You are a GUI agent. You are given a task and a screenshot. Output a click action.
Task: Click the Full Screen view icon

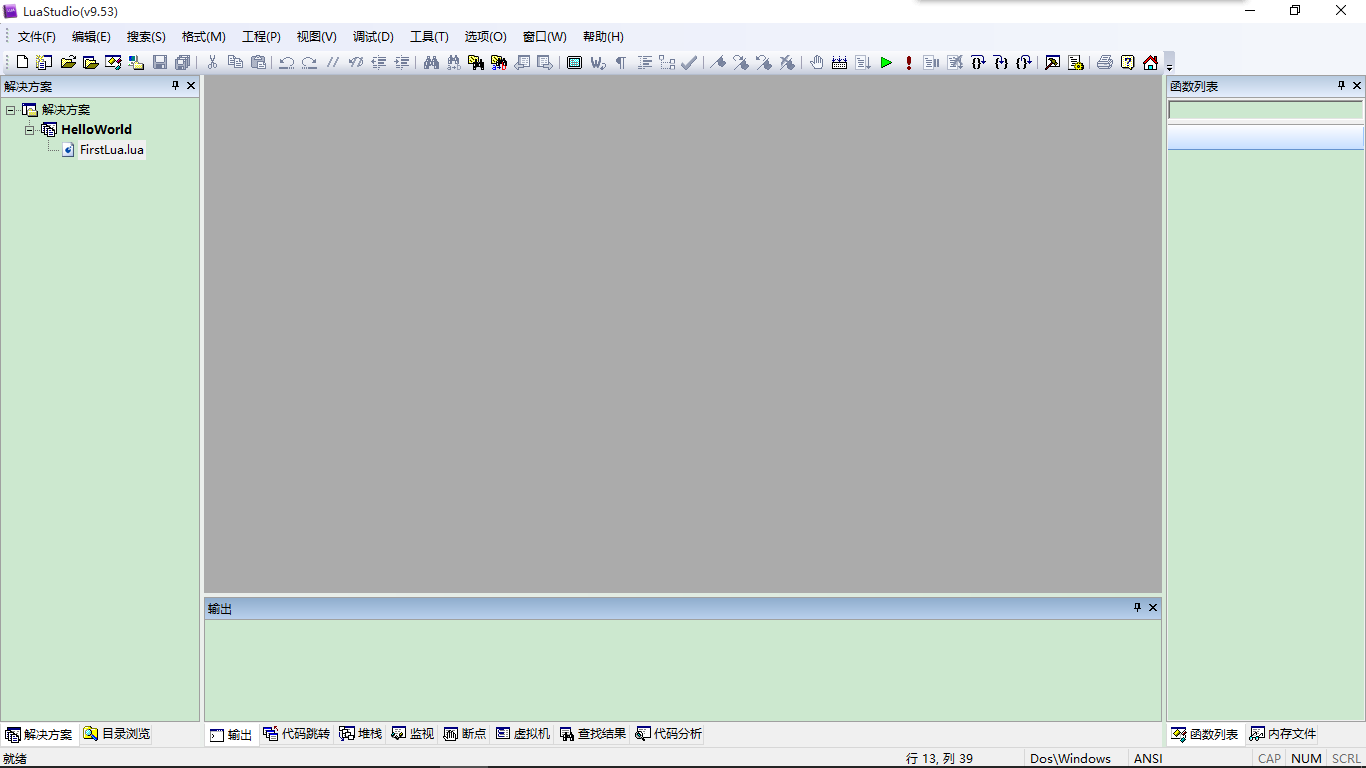574,62
